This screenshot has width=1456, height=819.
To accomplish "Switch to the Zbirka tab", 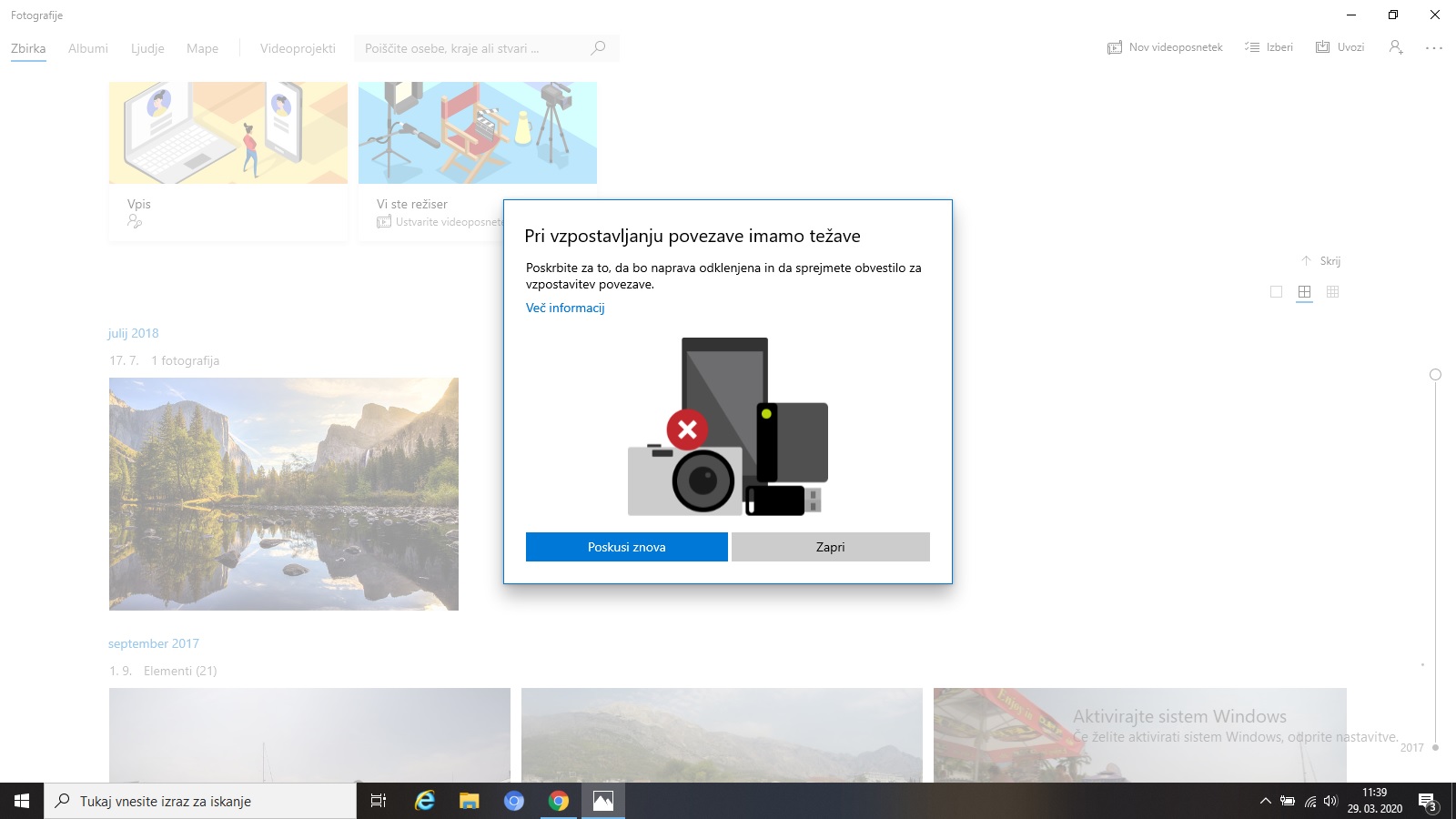I will pos(28,48).
